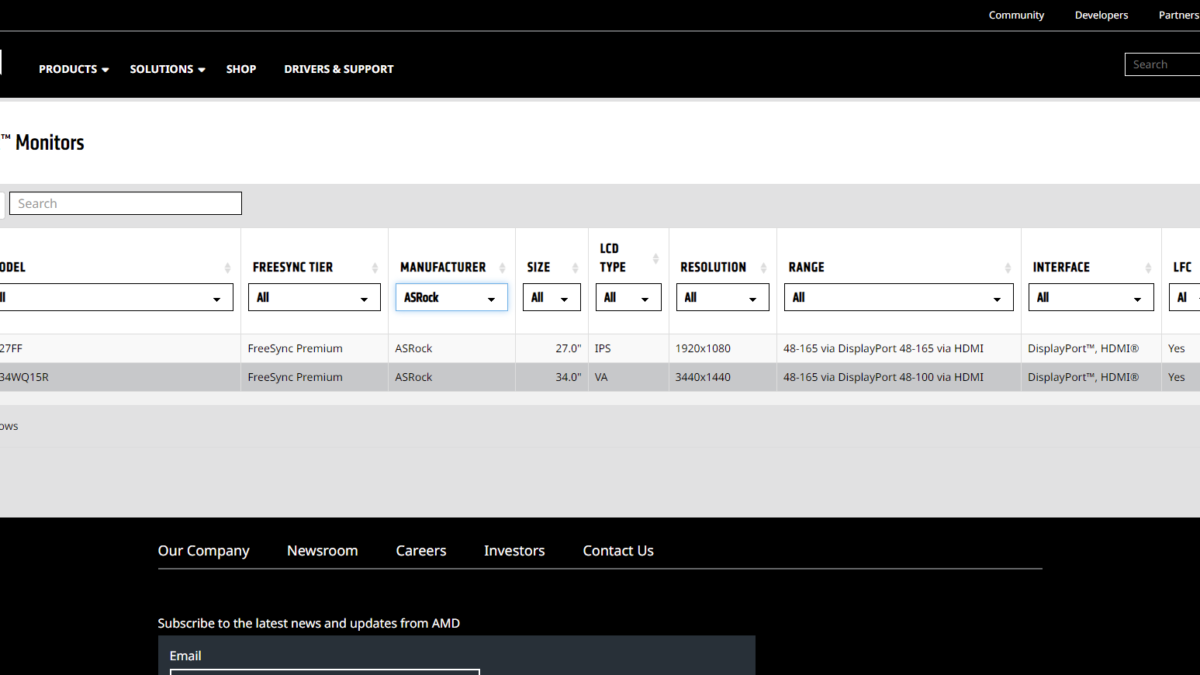The height and width of the screenshot is (675, 1200).
Task: Open the Developers link
Action: click(x=1101, y=15)
